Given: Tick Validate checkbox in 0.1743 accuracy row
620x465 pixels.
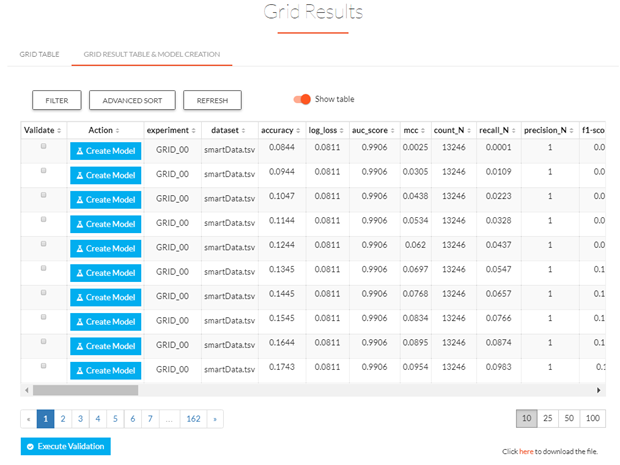Looking at the screenshot, I should [x=43, y=366].
